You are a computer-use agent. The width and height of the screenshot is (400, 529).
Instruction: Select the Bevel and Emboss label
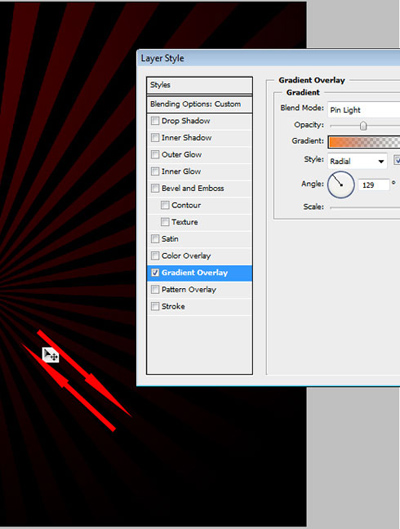[x=193, y=188]
